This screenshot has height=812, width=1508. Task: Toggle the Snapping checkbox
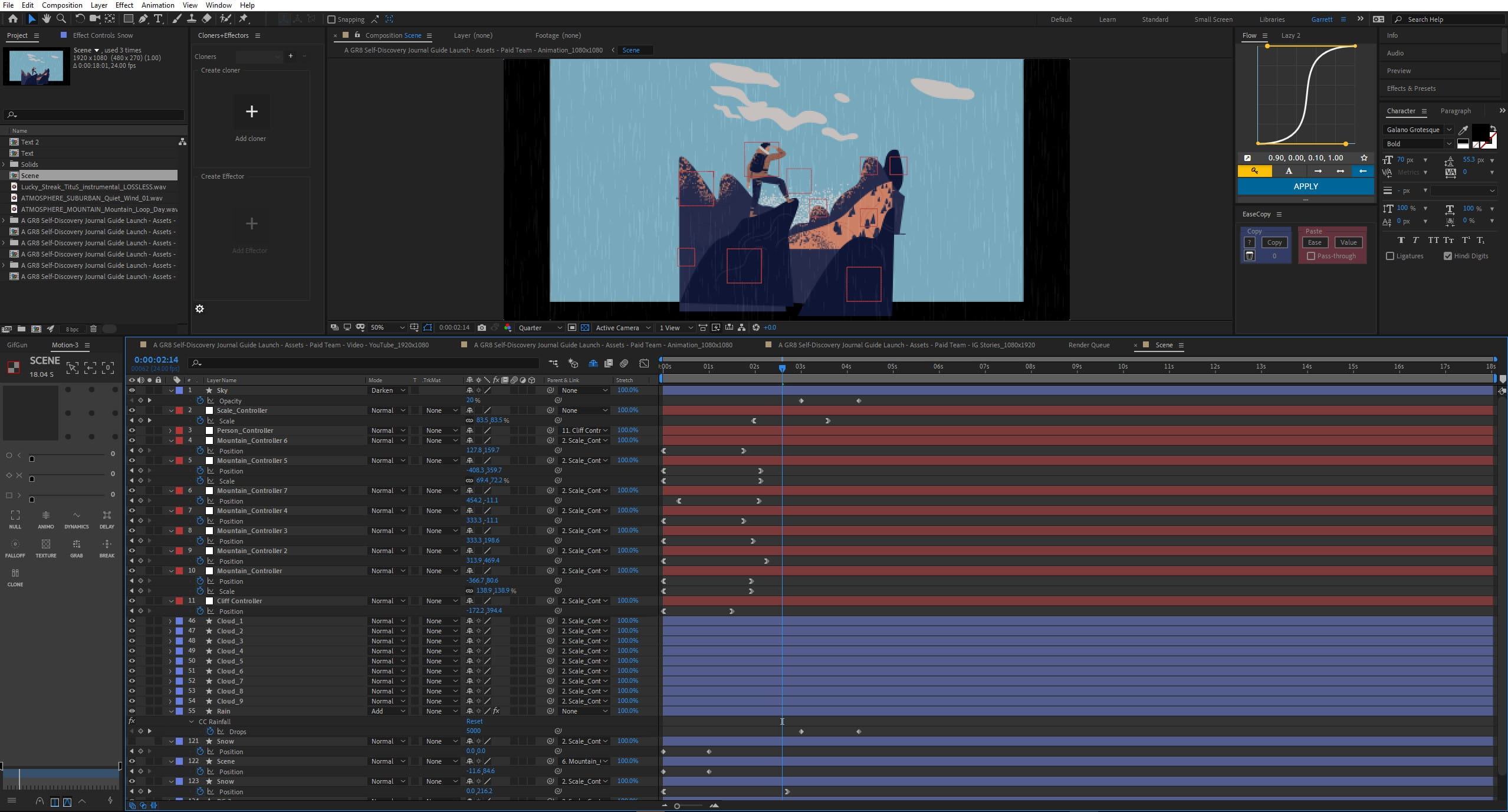pos(331,19)
